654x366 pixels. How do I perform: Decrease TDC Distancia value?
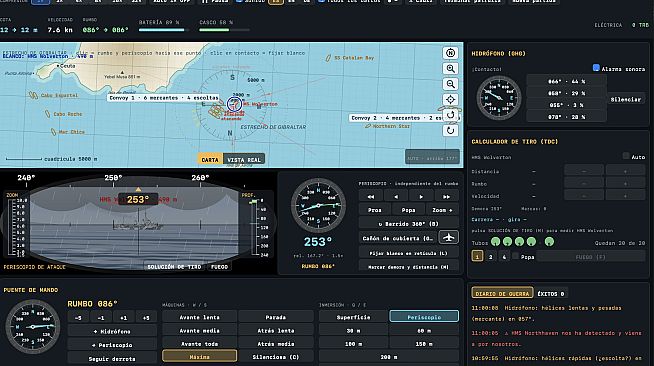pyautogui.click(x=584, y=171)
